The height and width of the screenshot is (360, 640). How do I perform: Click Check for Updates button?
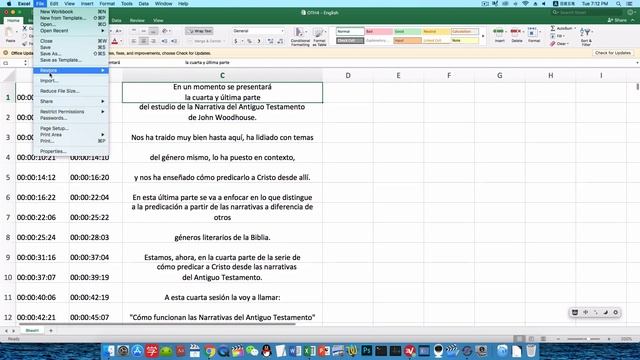pyautogui.click(x=613, y=53)
